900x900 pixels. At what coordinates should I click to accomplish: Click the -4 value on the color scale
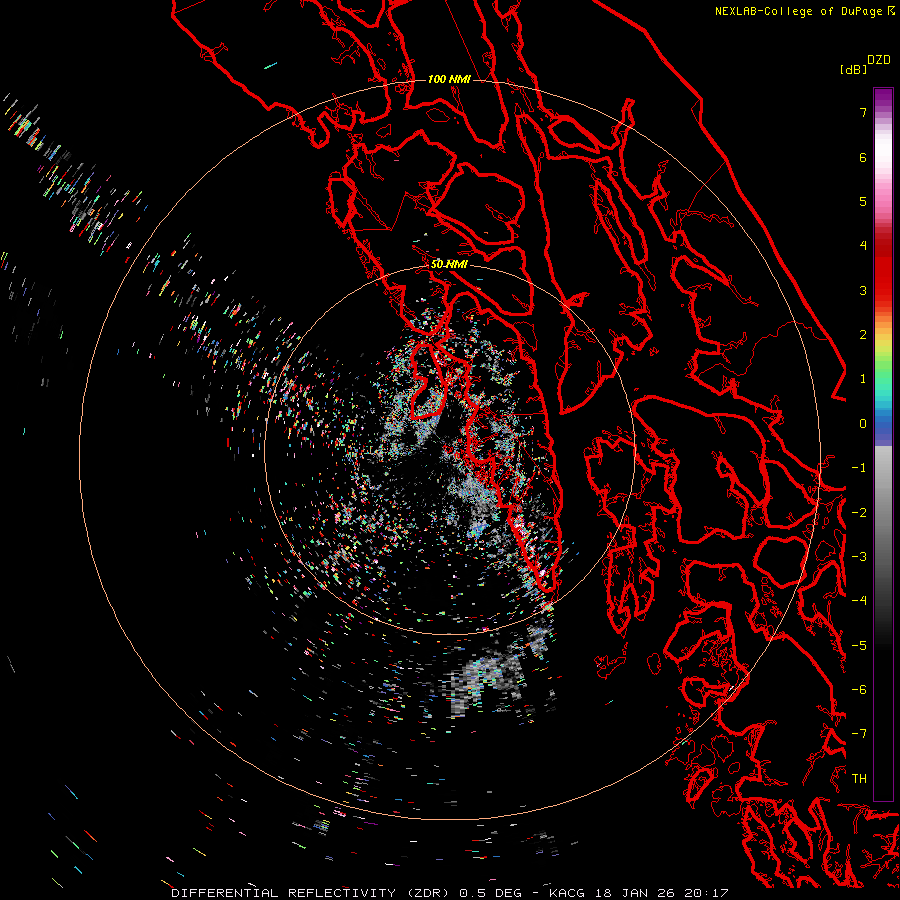(859, 601)
